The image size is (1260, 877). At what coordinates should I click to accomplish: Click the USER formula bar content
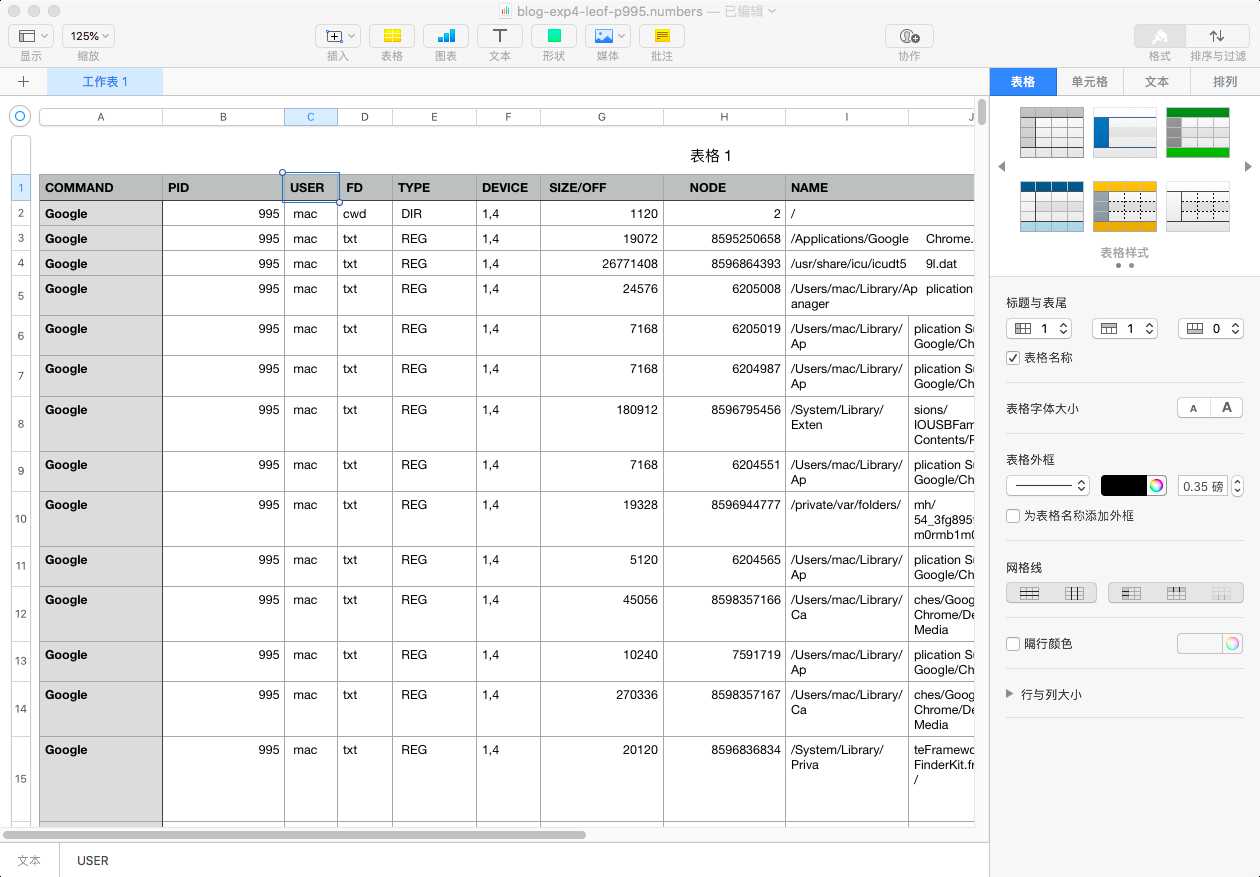93,860
